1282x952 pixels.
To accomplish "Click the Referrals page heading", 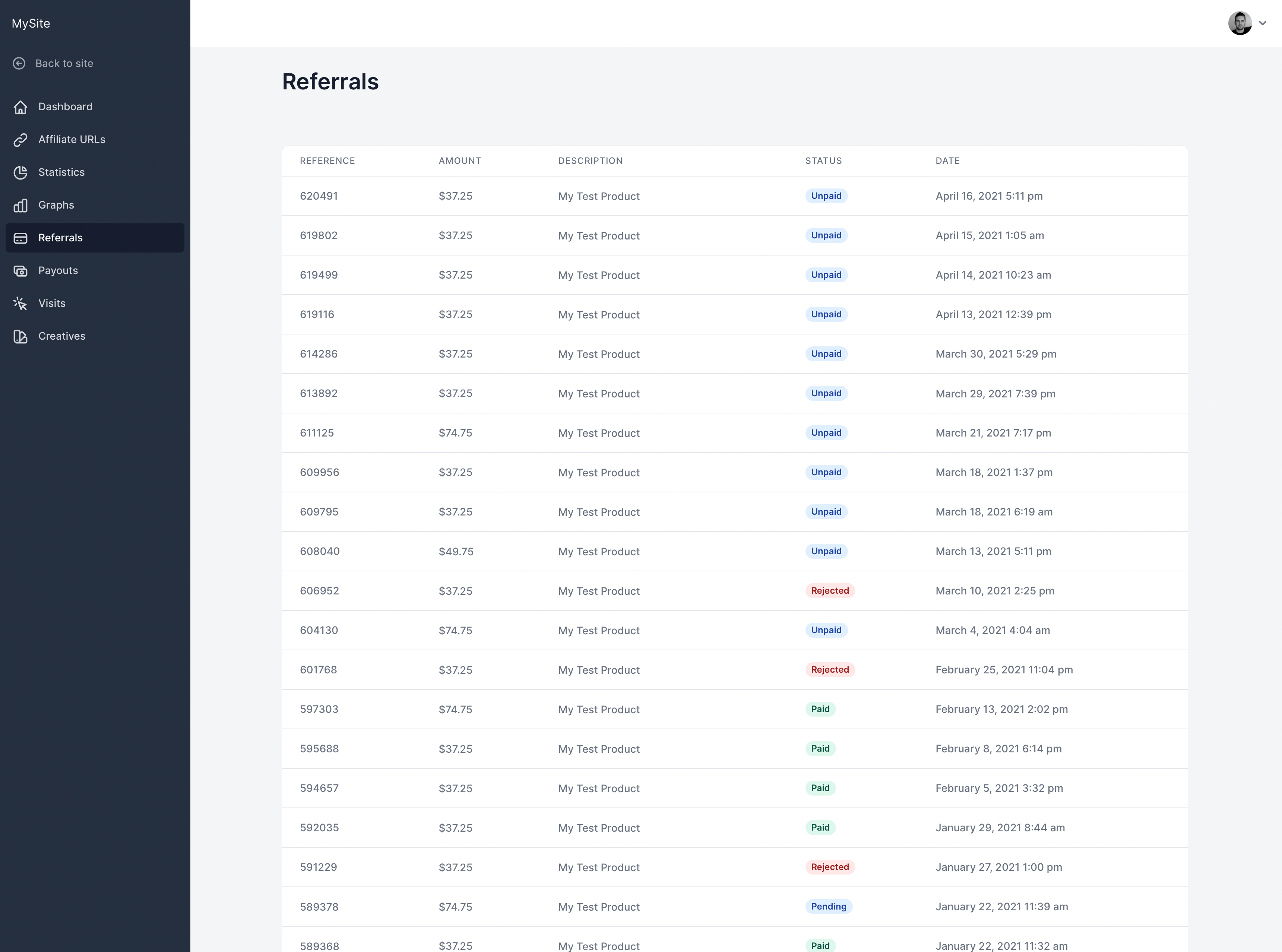I will (330, 82).
